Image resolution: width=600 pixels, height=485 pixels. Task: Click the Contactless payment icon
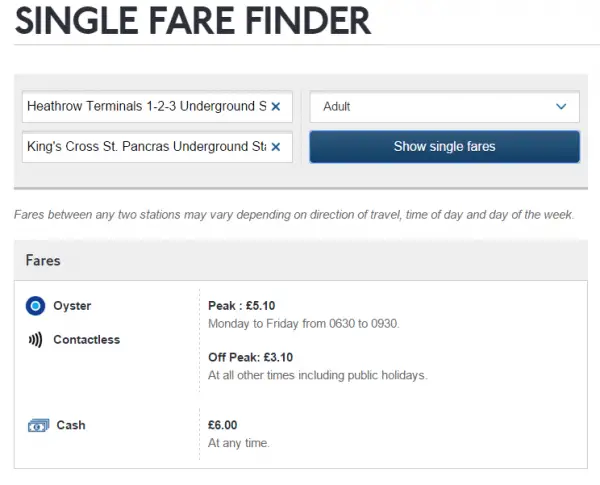tap(35, 340)
